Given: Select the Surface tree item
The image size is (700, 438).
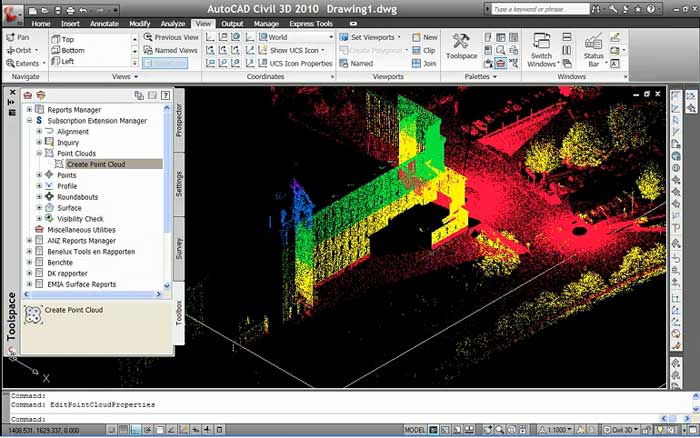Looking at the screenshot, I should pyautogui.click(x=69, y=208).
